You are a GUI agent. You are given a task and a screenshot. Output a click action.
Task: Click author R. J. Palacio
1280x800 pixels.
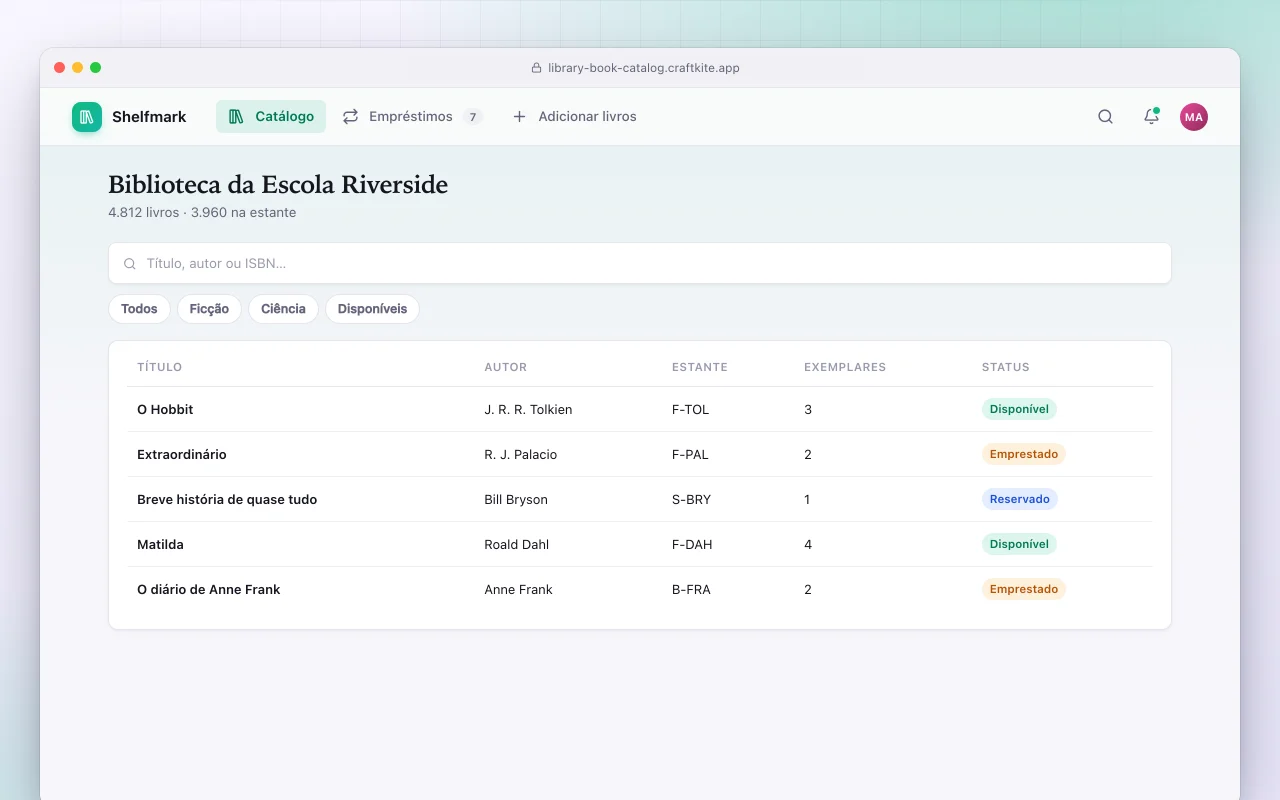(x=521, y=454)
